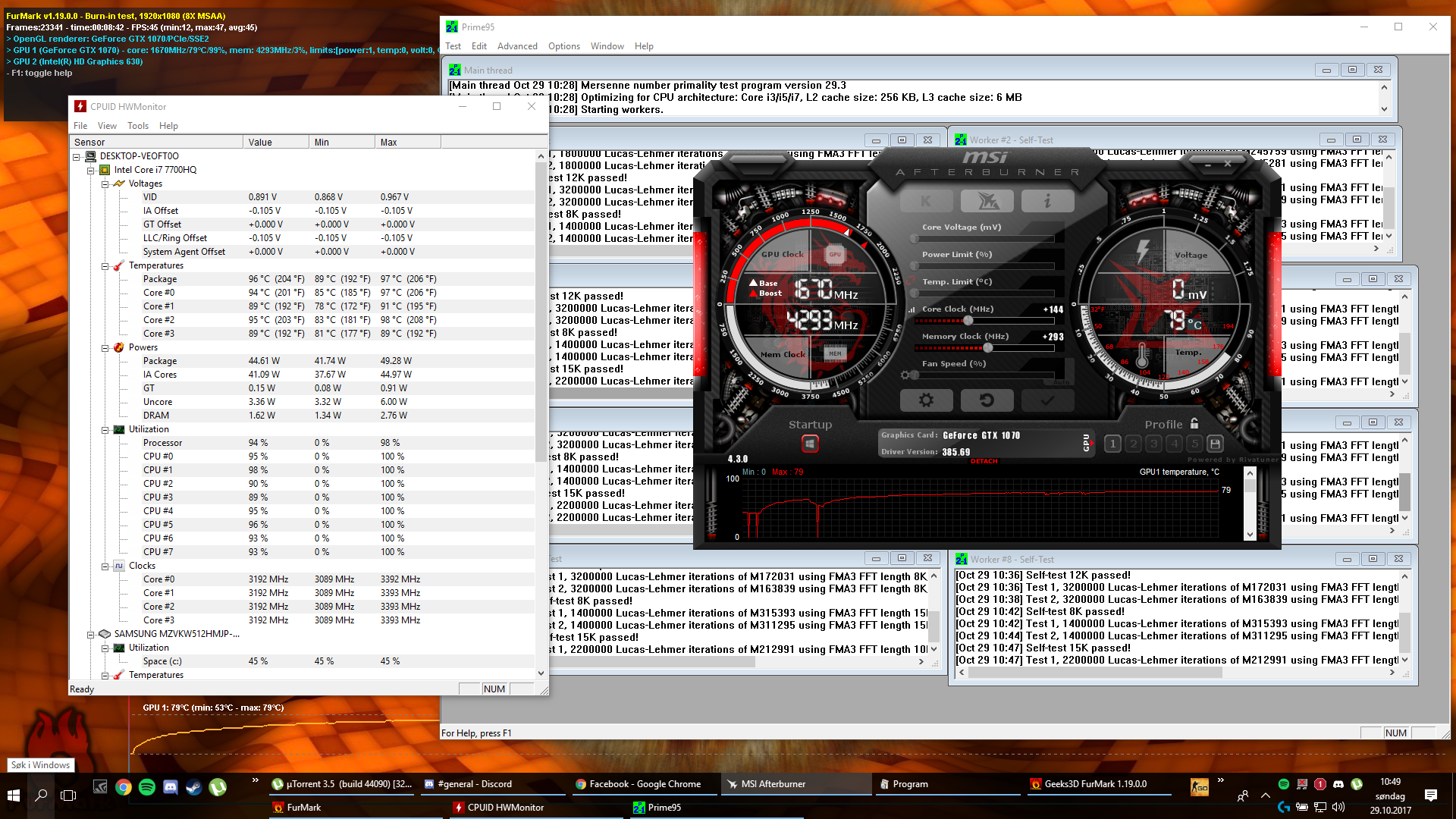Open Prime95 Advanced menu

point(517,46)
